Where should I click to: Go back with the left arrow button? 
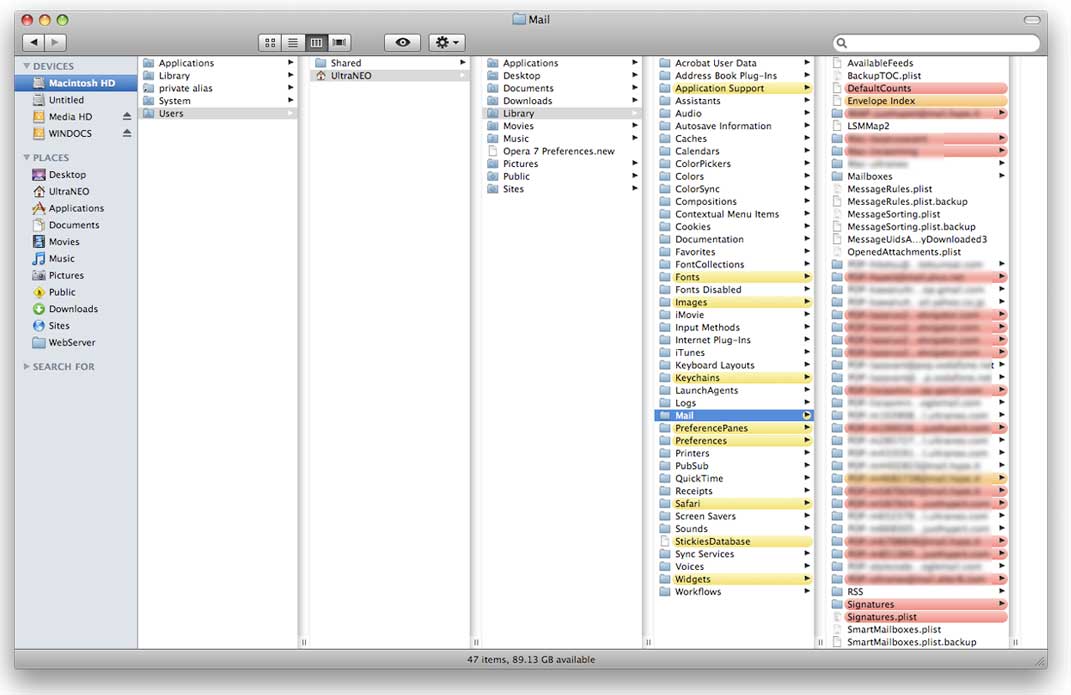click(33, 42)
